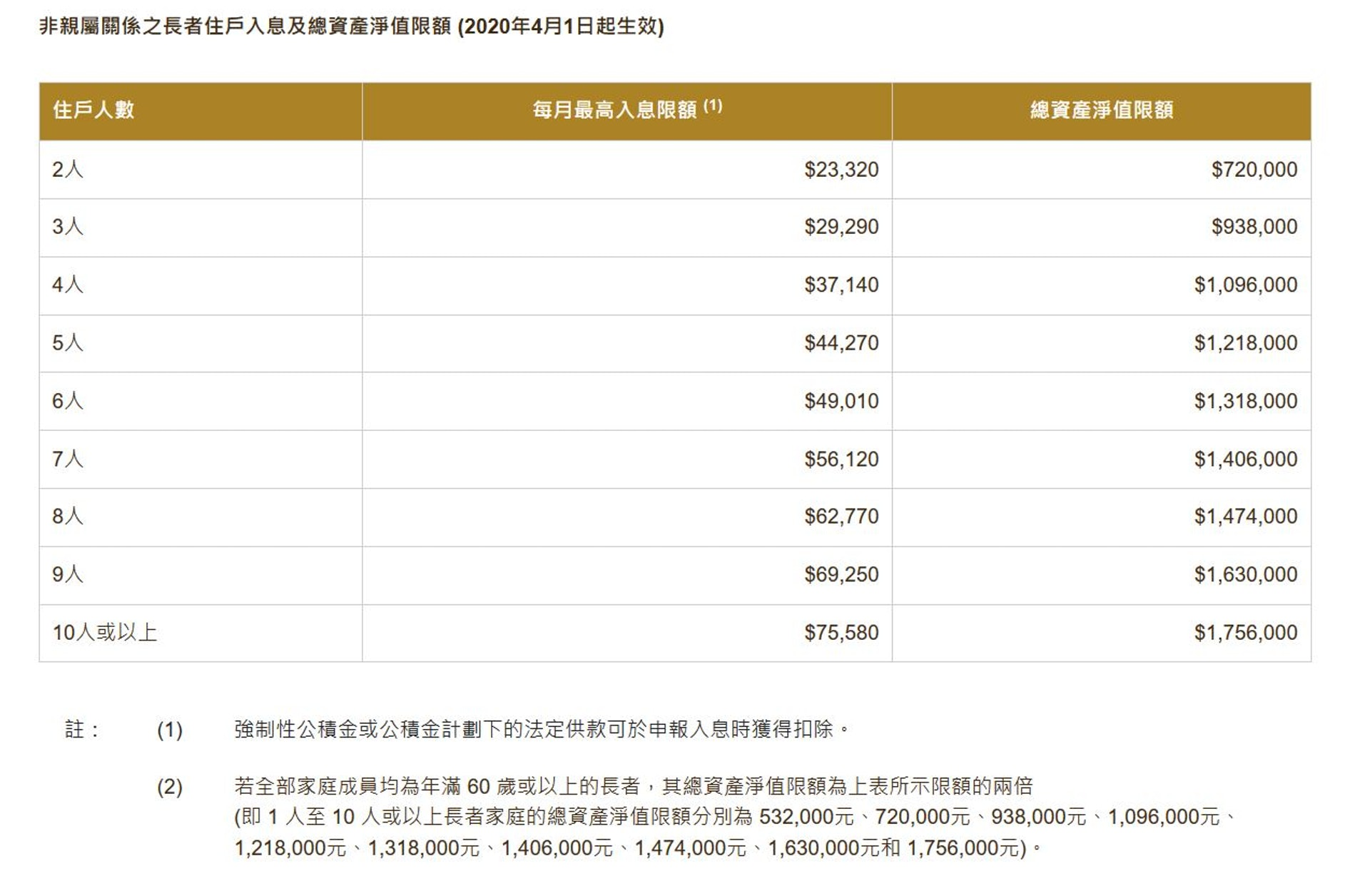This screenshot has height=896, width=1370.
Task: Click note (1) about 強制性公積金
Action: (x=542, y=729)
